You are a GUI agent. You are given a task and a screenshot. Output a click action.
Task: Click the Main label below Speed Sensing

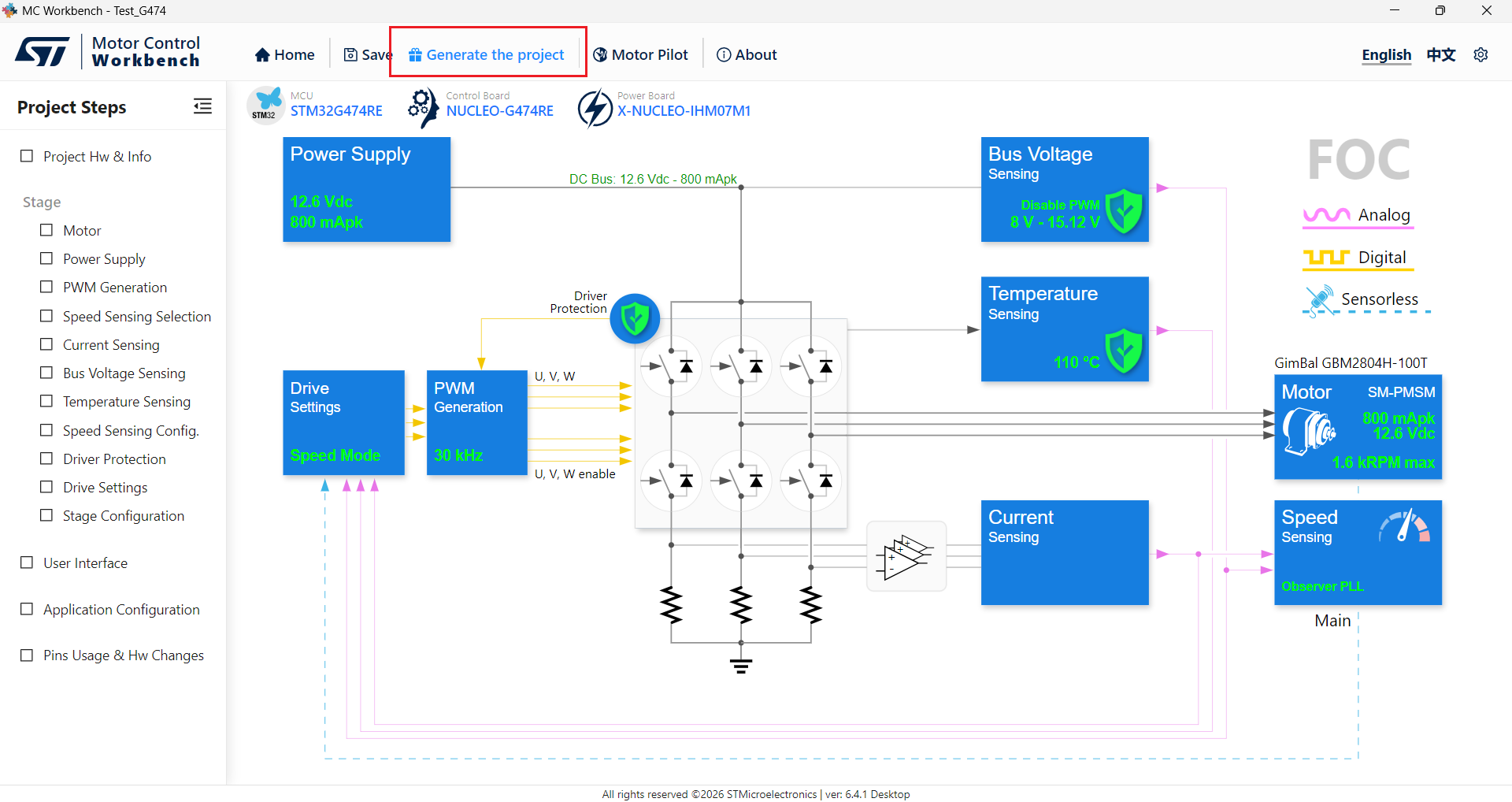1332,621
